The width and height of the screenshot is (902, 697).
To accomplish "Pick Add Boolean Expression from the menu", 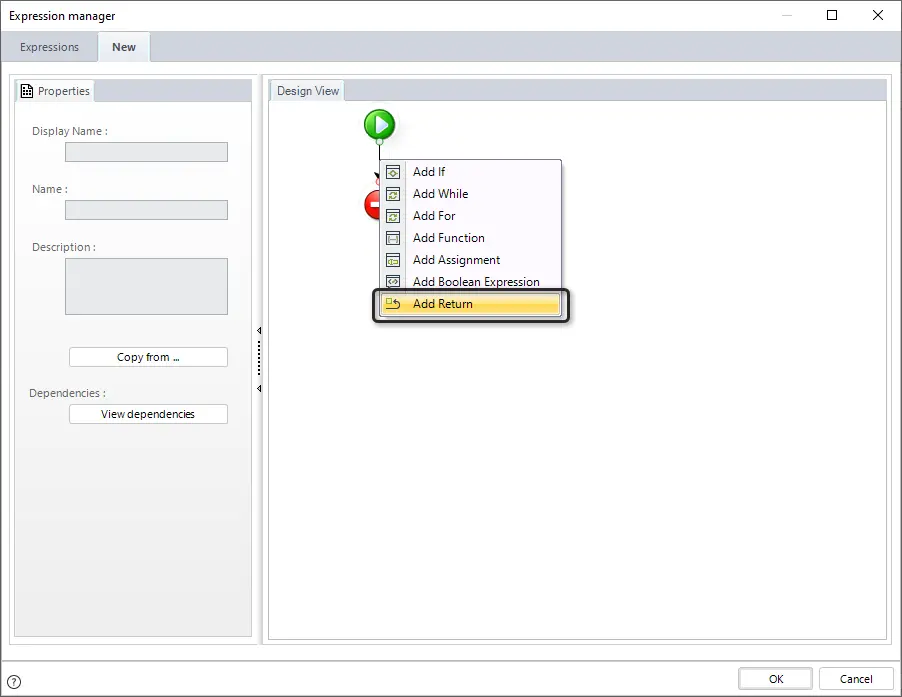I will tap(470, 282).
